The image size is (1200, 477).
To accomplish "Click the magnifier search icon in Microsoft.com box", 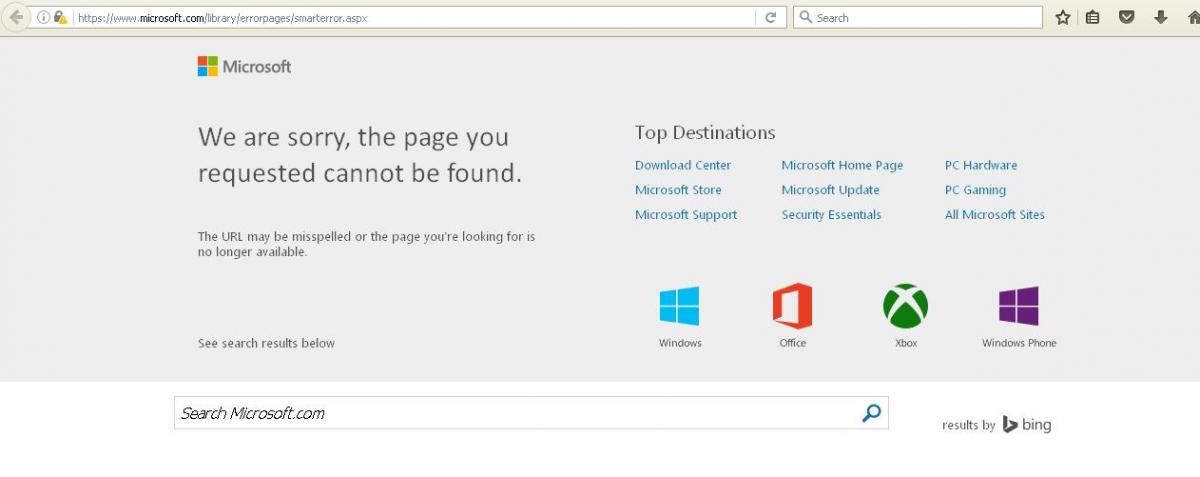I will coord(872,413).
